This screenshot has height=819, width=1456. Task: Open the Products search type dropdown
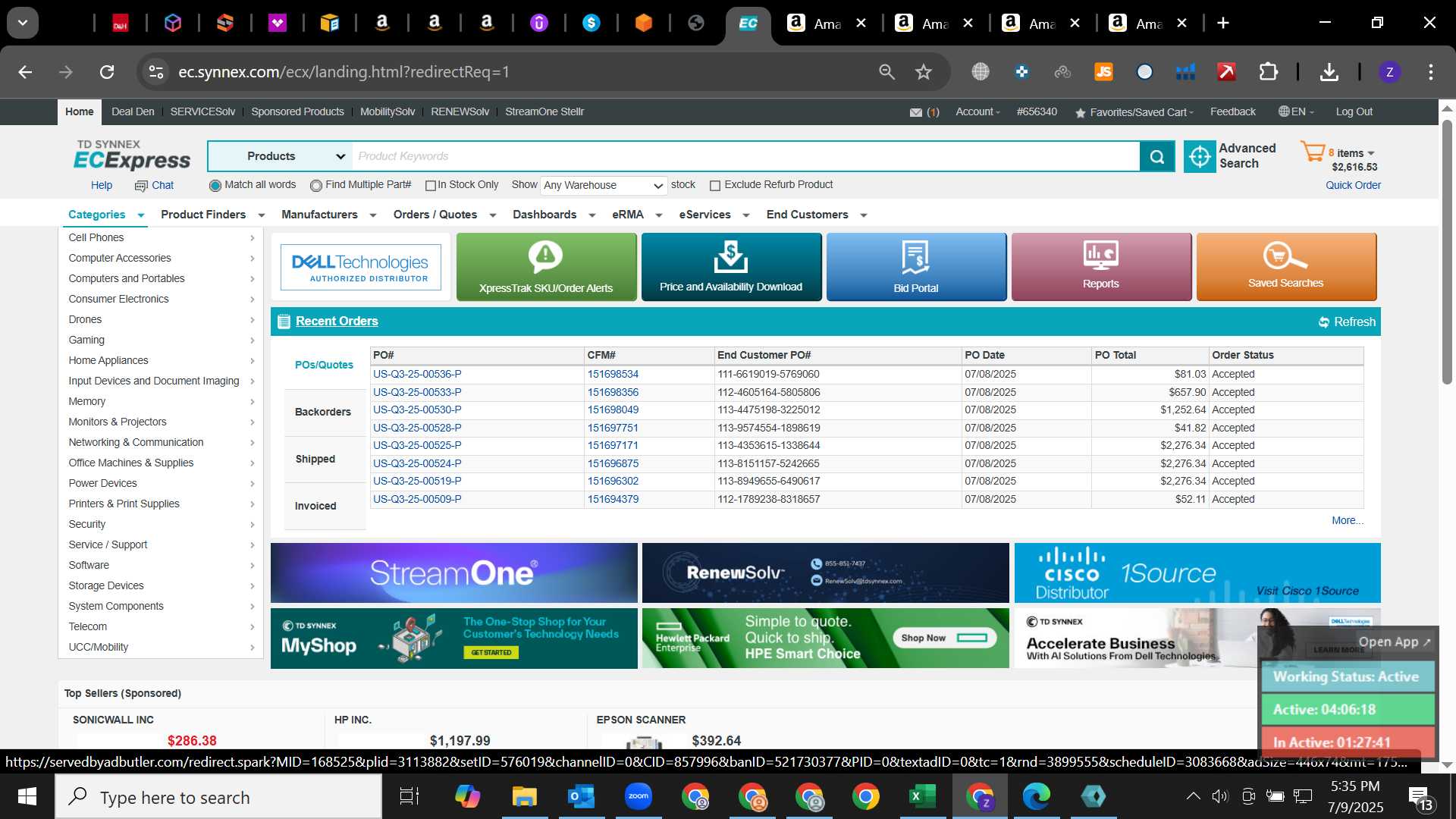click(x=280, y=156)
